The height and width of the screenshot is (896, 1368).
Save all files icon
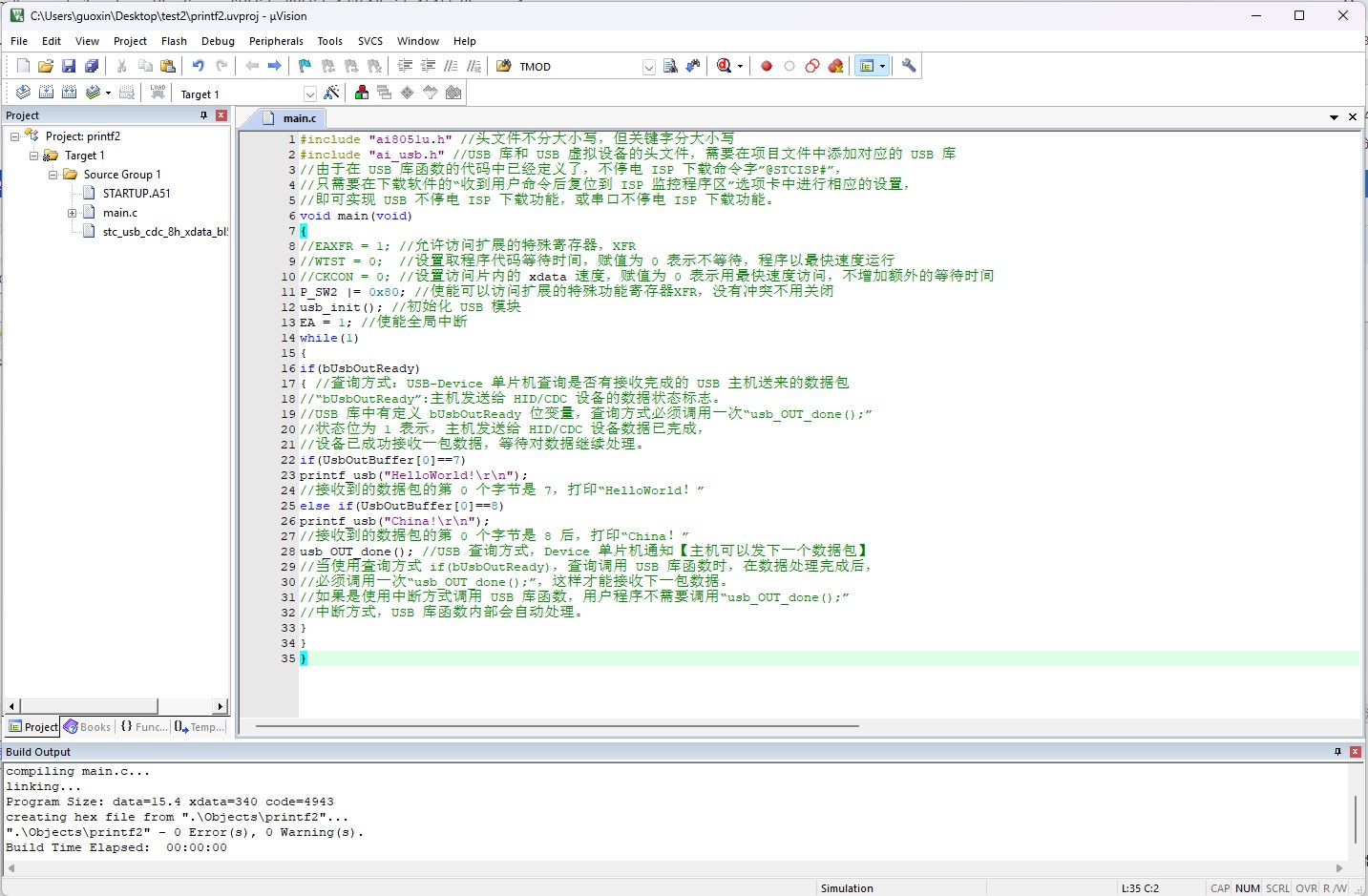[x=92, y=66]
